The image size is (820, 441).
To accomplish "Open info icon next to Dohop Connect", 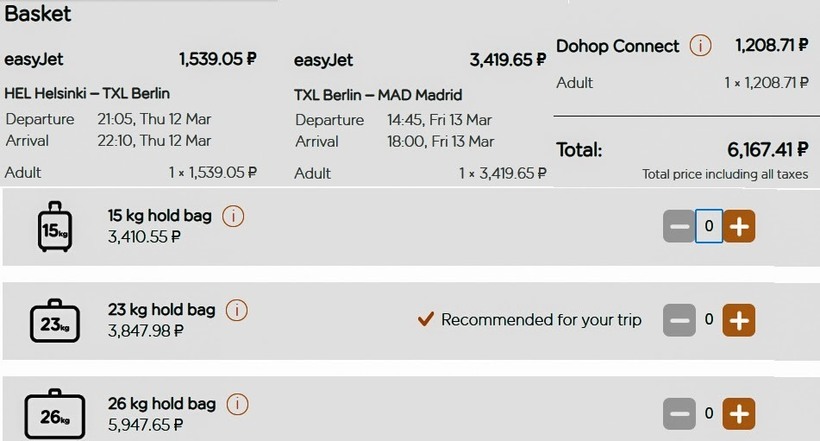I will coord(702,46).
